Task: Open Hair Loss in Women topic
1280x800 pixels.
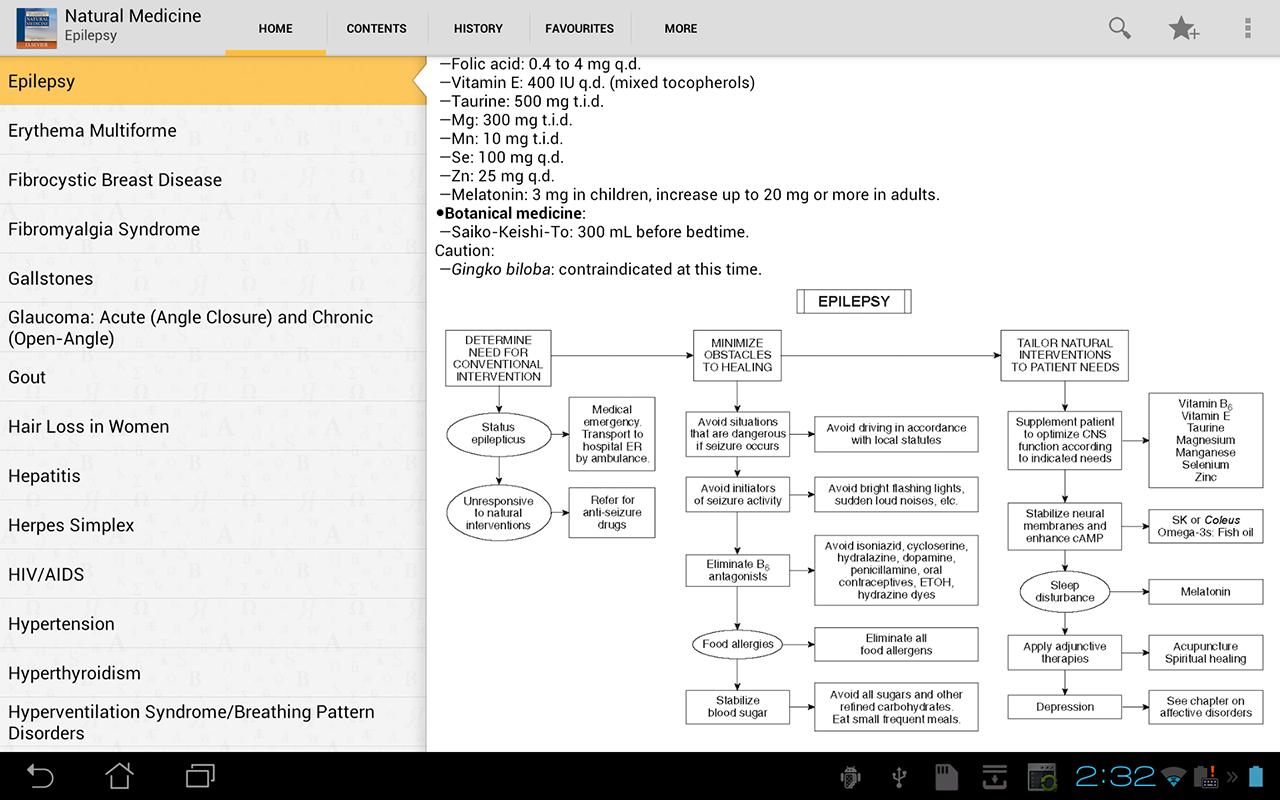Action: coord(213,426)
